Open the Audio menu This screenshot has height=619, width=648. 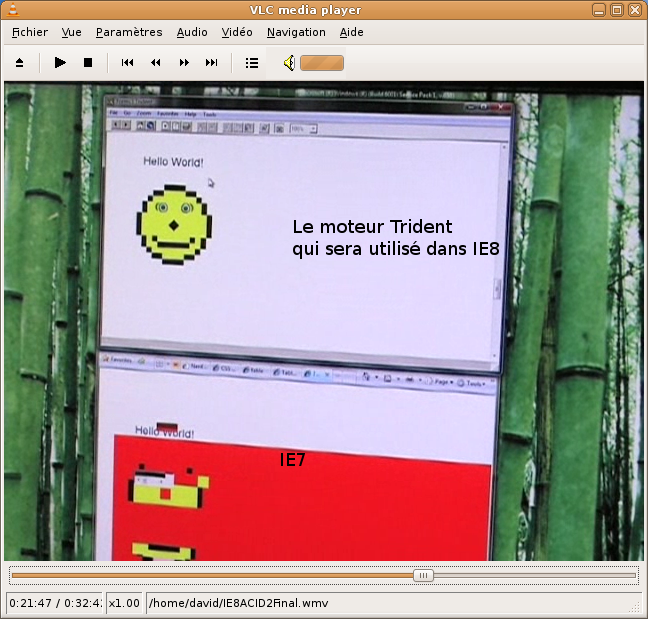(192, 32)
